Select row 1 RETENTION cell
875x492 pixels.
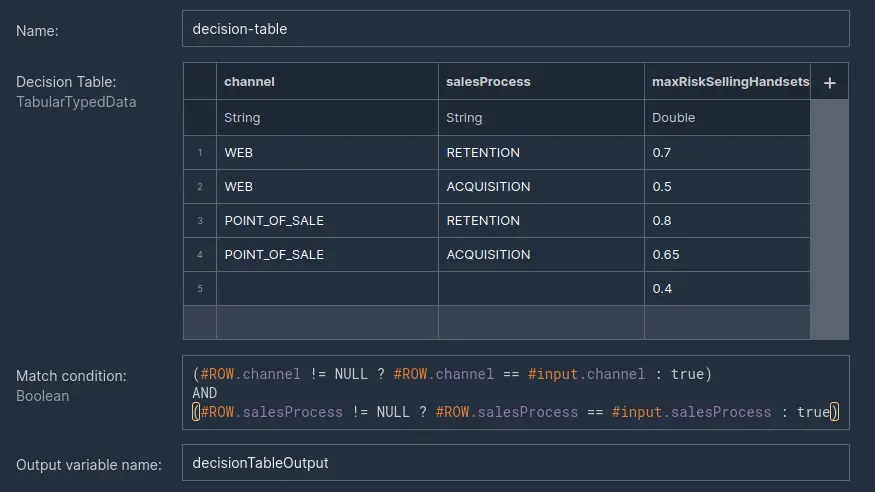click(x=541, y=152)
